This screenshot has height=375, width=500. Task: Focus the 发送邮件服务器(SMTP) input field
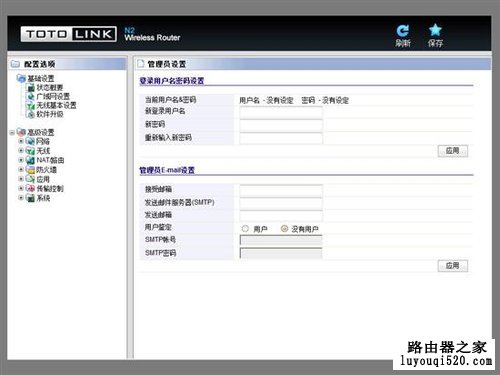coord(281,203)
